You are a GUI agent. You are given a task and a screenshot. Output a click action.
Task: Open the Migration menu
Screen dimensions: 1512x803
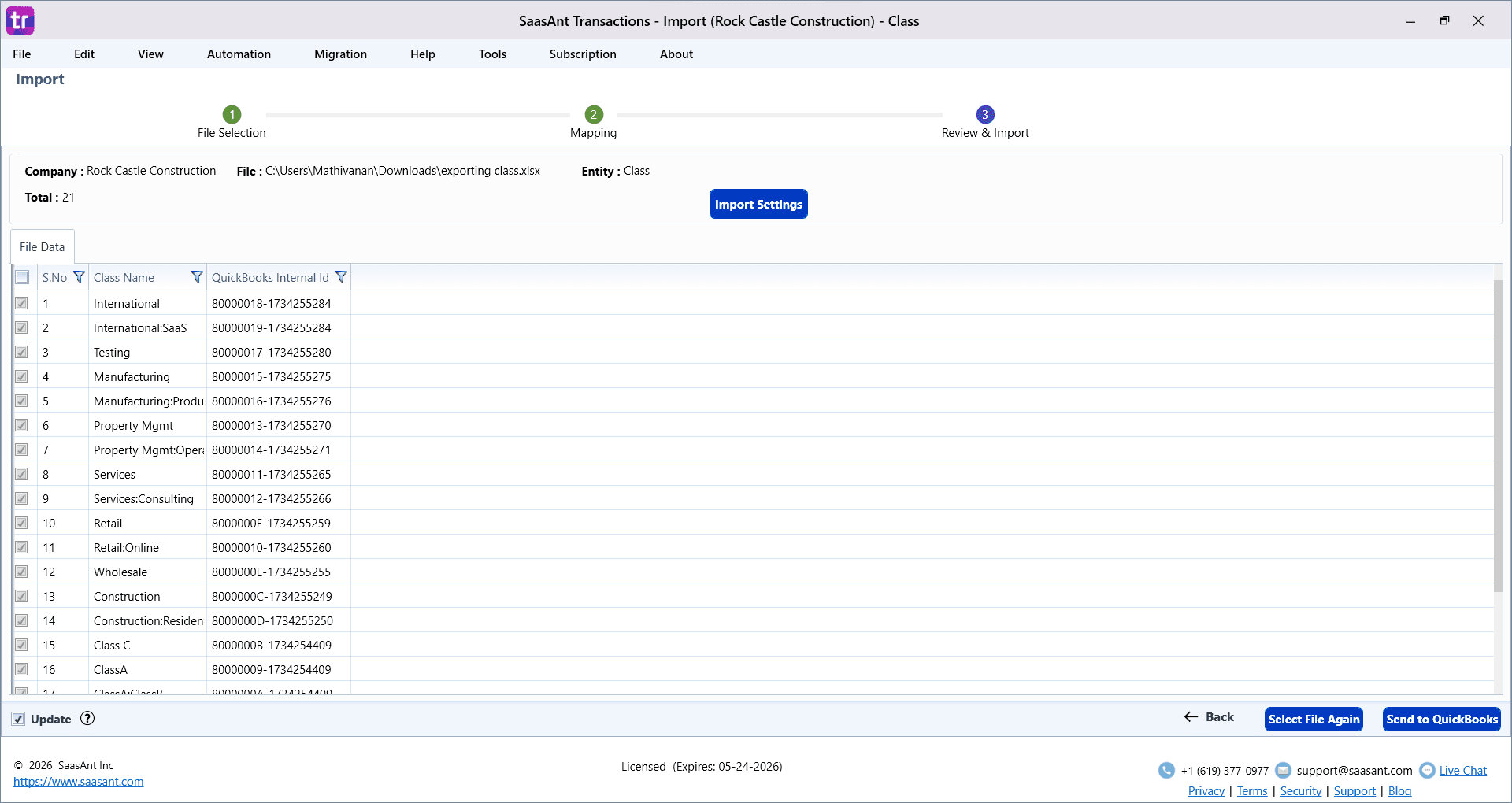340,54
